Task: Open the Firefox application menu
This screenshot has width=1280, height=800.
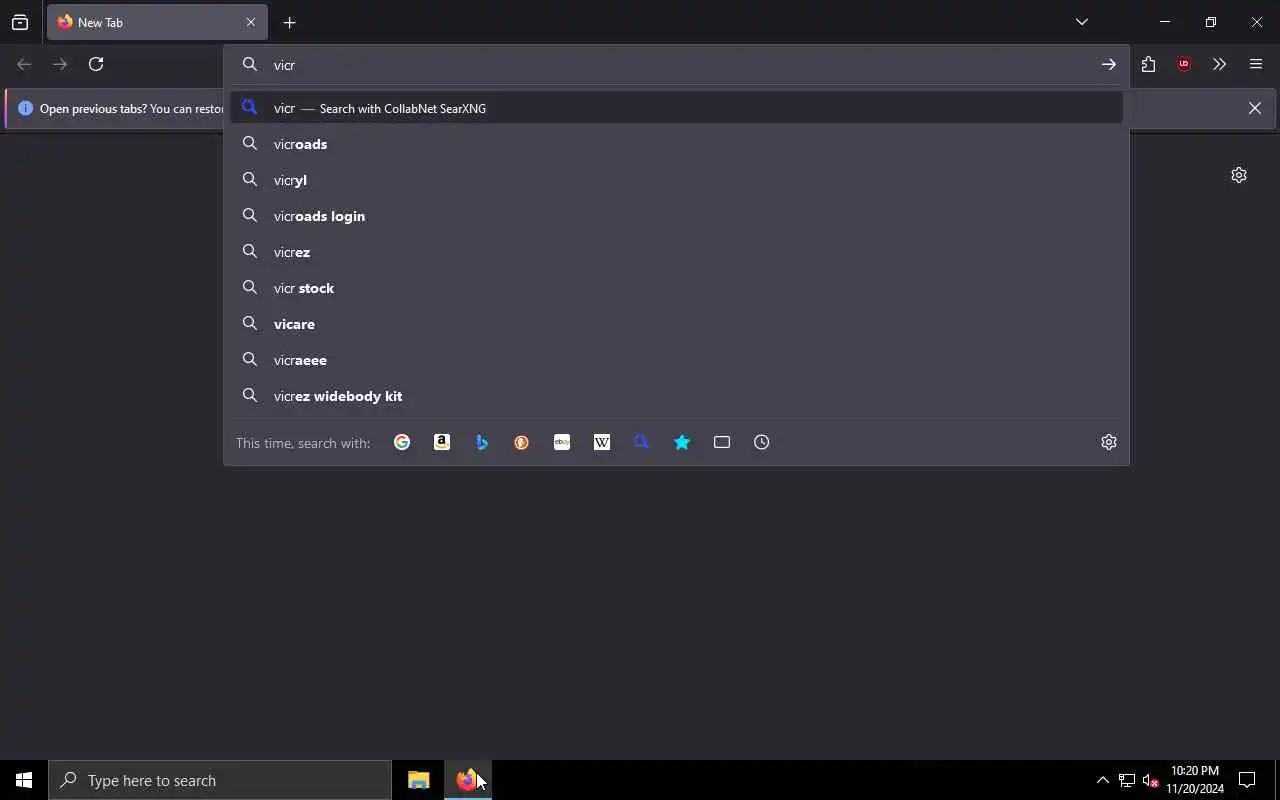Action: pos(1256,64)
